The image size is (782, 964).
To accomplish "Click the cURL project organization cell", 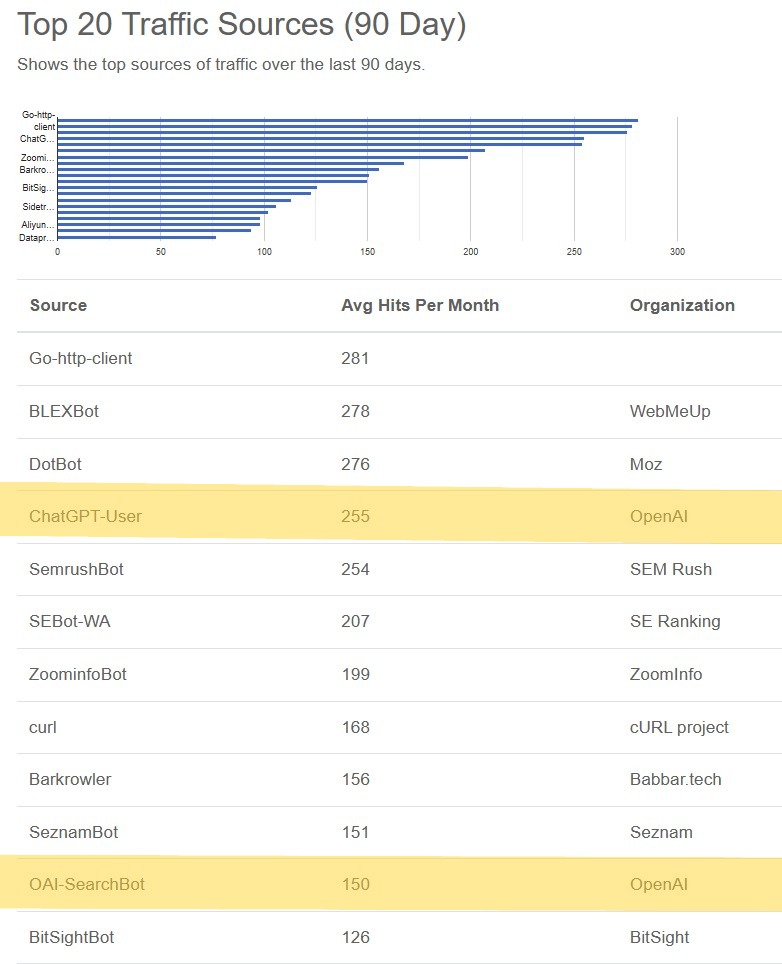I will point(679,727).
